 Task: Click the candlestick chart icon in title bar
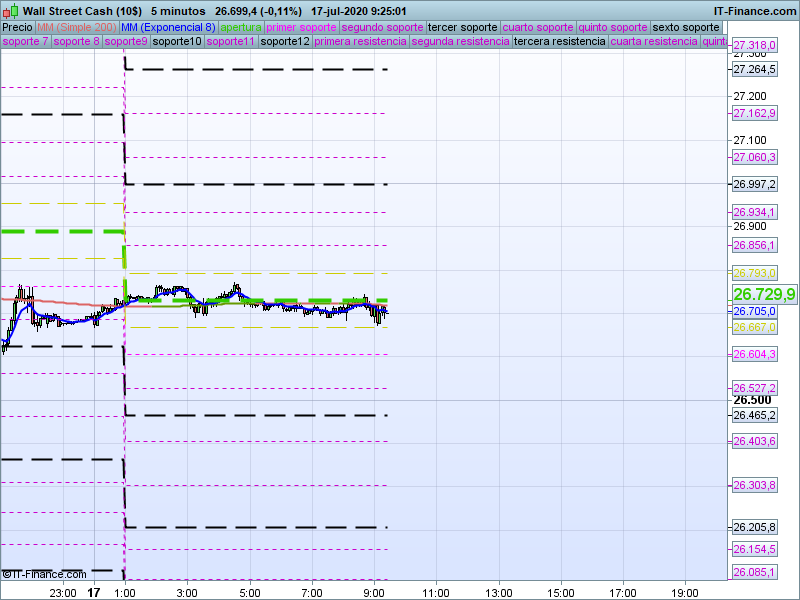(x=11, y=10)
